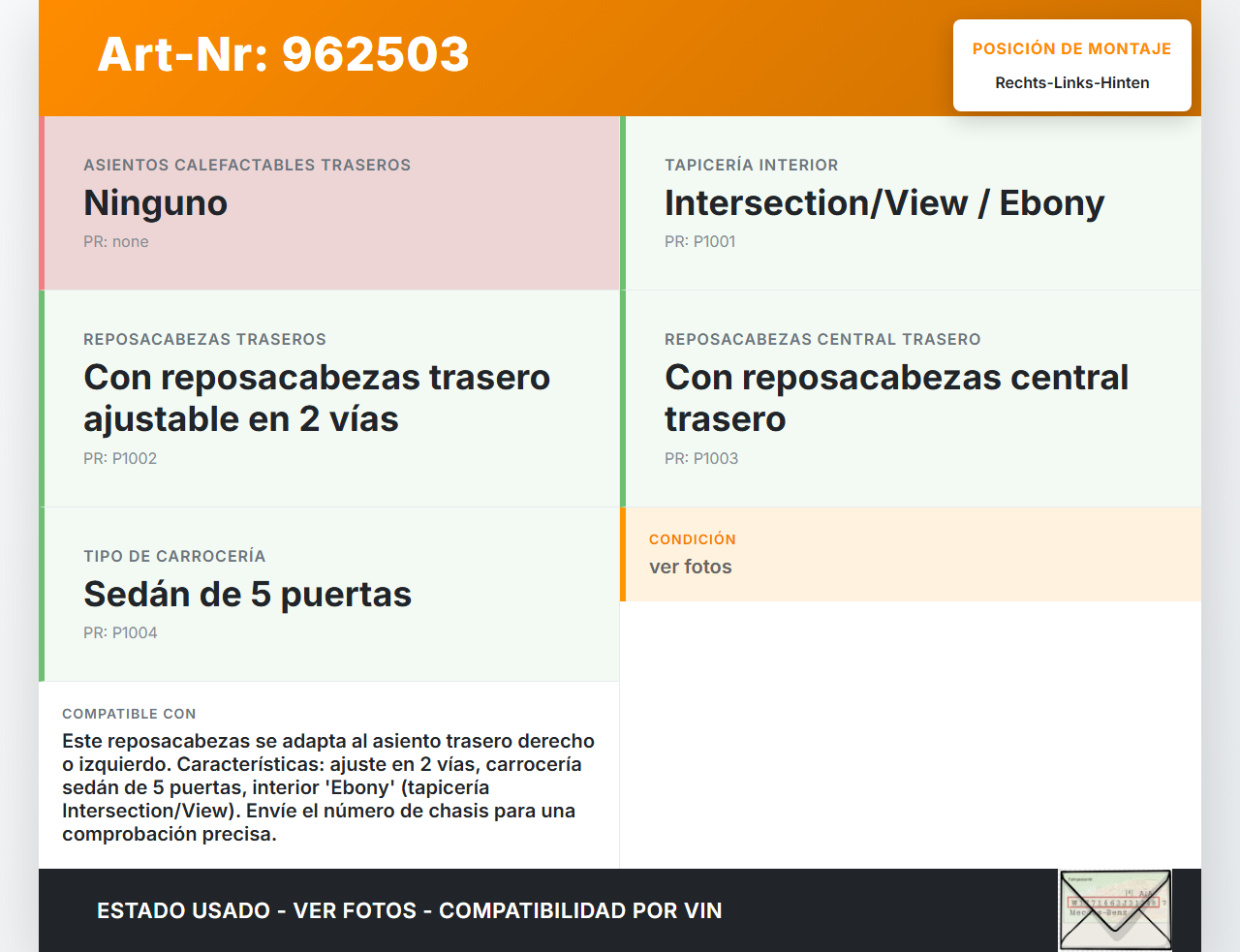Select Con reposacabezas central trasero
The width and height of the screenshot is (1240, 952).
click(896, 398)
